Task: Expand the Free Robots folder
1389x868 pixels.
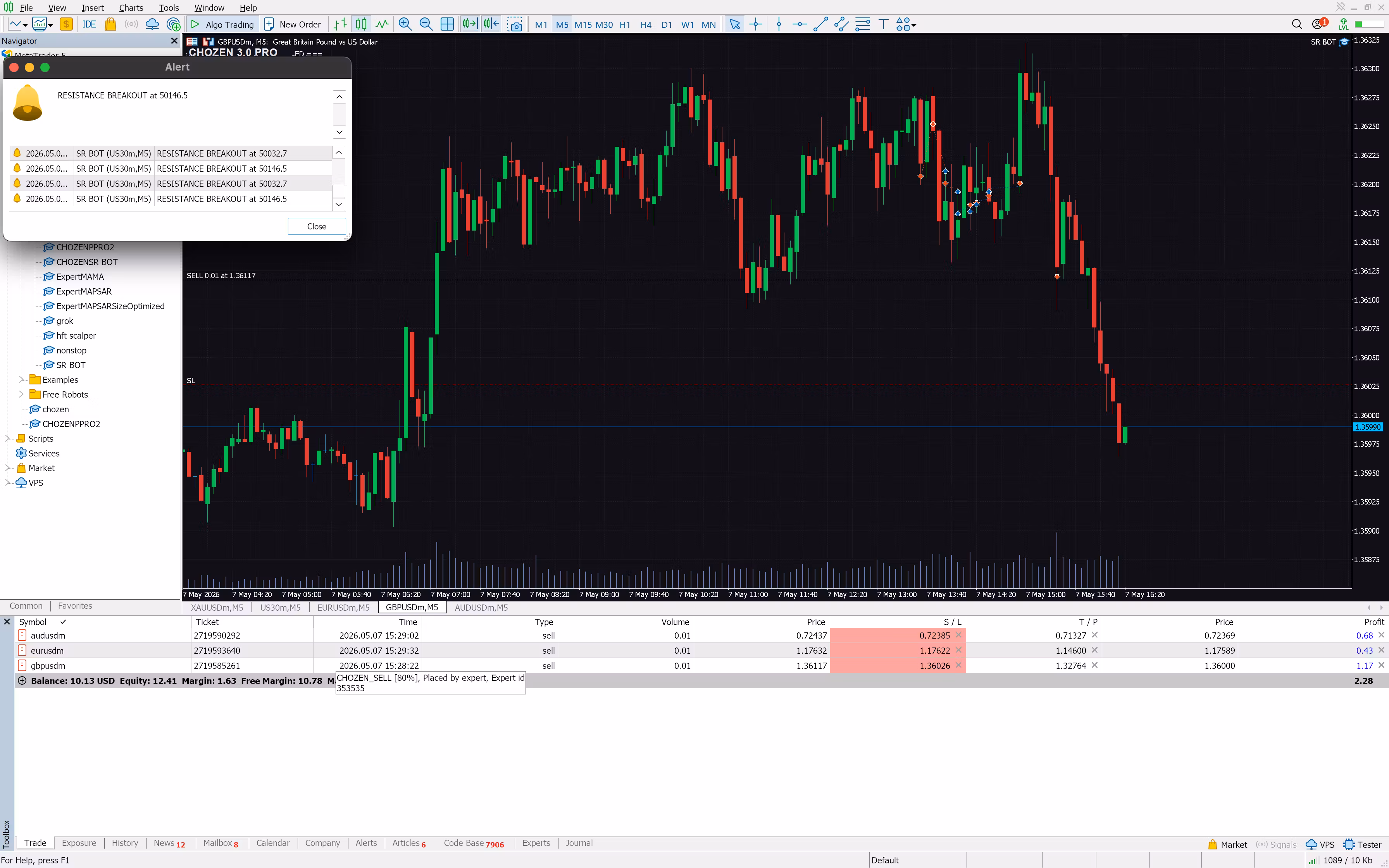Action: [22, 394]
